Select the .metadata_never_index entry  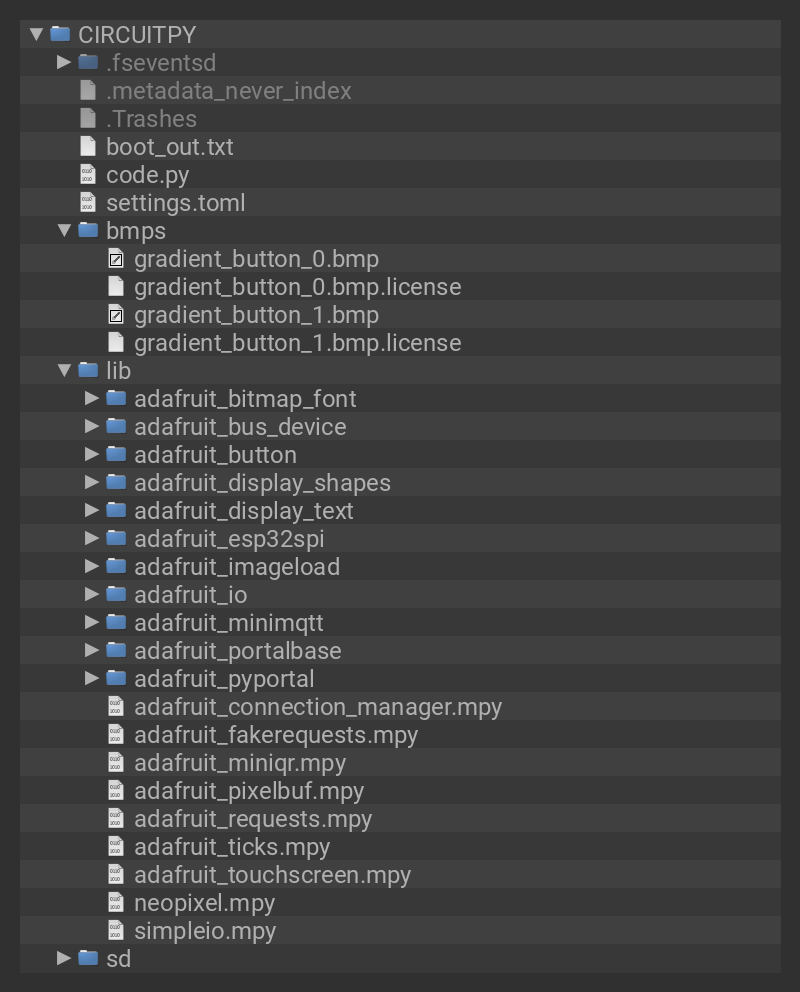(x=228, y=91)
